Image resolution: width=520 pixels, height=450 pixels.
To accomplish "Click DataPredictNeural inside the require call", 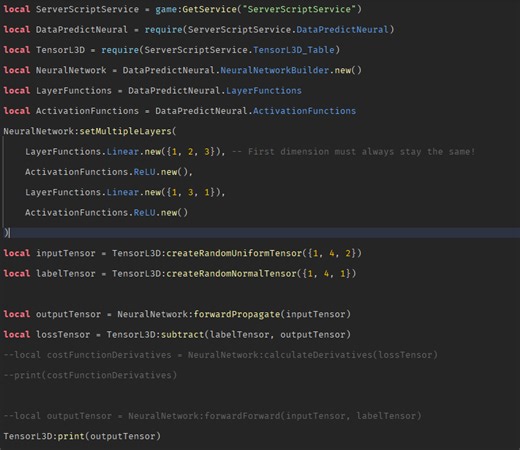I will pyautogui.click(x=342, y=29).
